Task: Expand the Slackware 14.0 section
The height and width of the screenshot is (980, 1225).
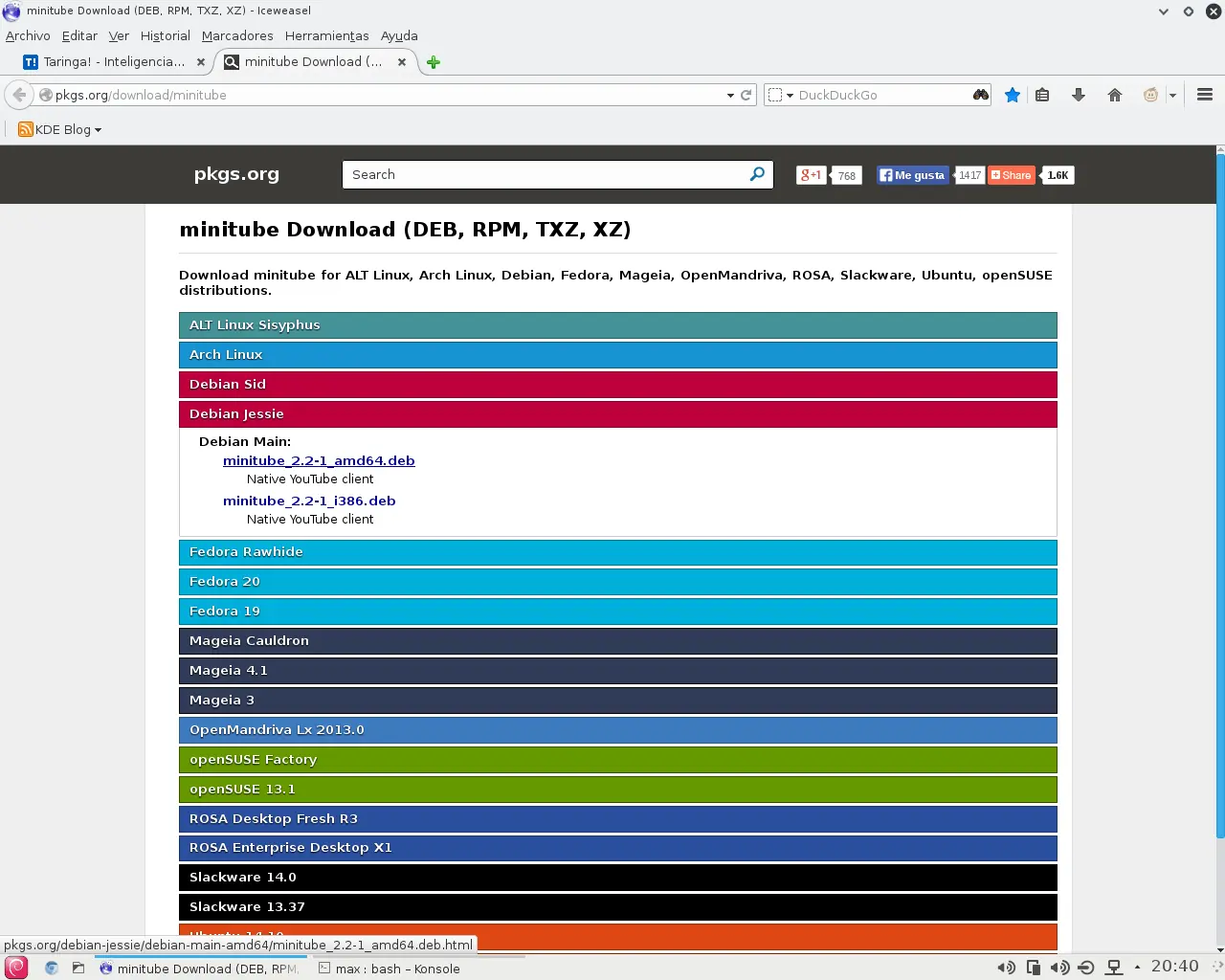Action: (x=618, y=878)
